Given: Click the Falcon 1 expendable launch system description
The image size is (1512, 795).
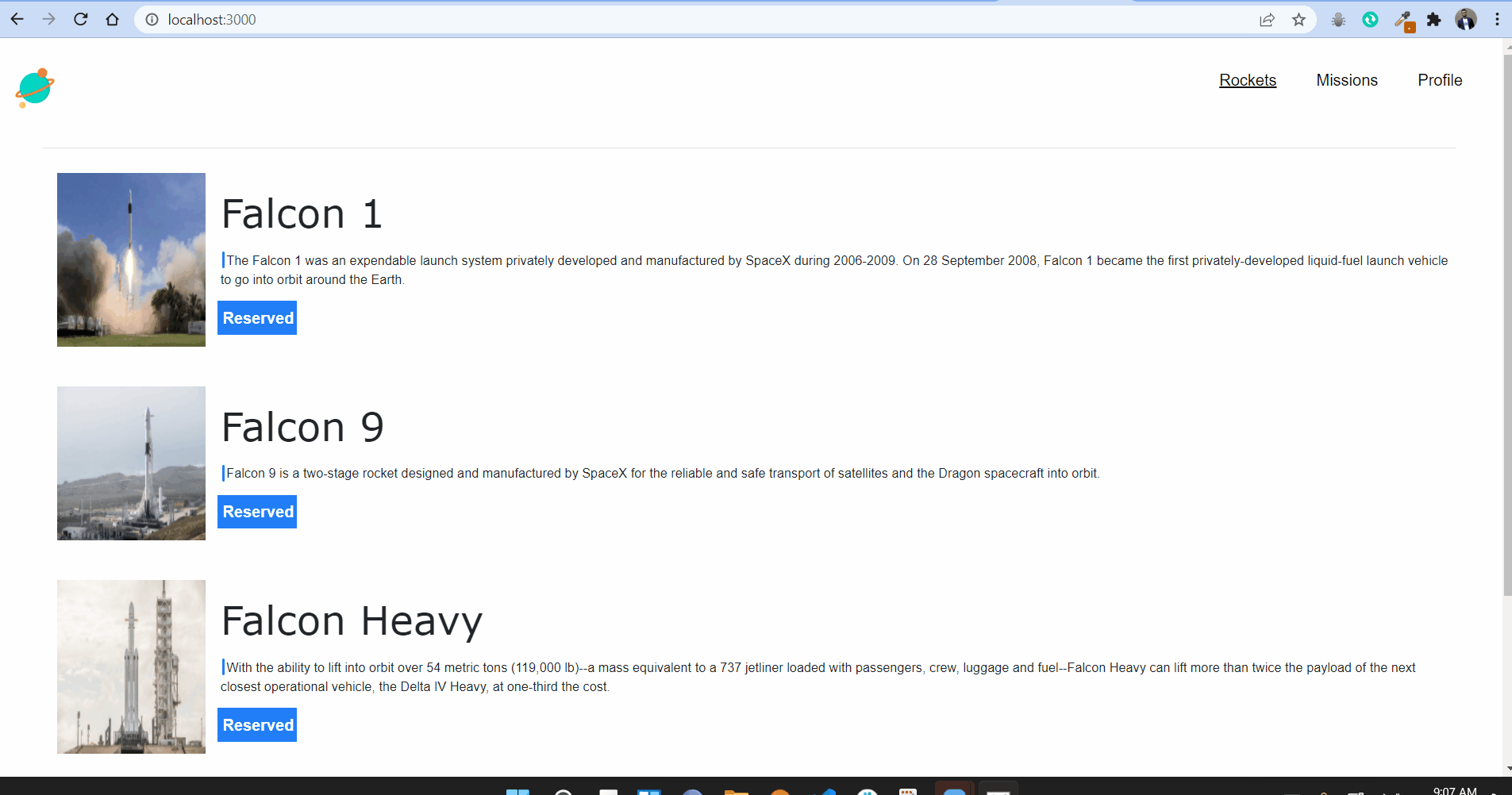Looking at the screenshot, I should pyautogui.click(x=834, y=270).
